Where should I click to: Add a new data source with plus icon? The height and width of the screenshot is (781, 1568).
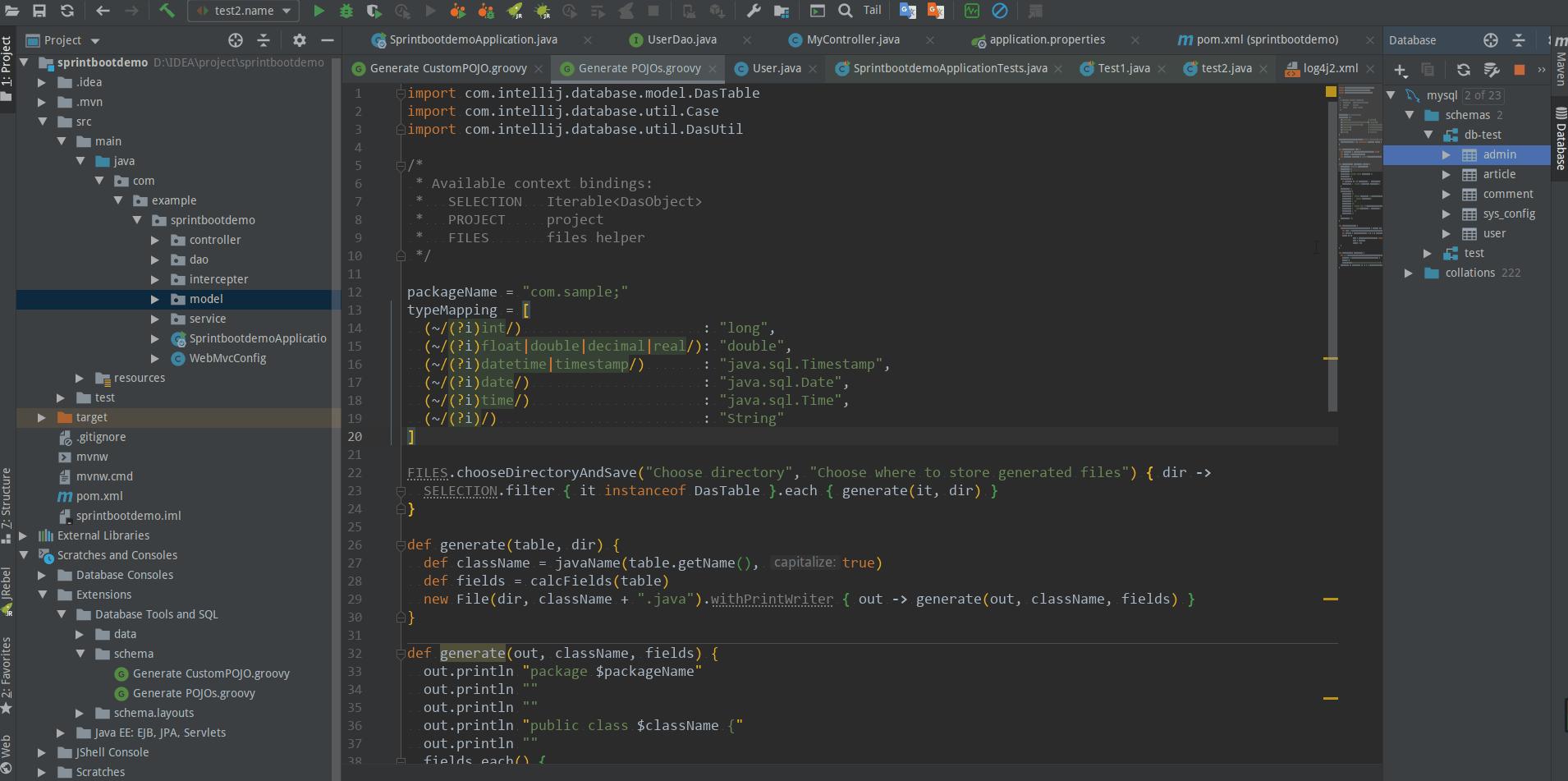click(1401, 71)
